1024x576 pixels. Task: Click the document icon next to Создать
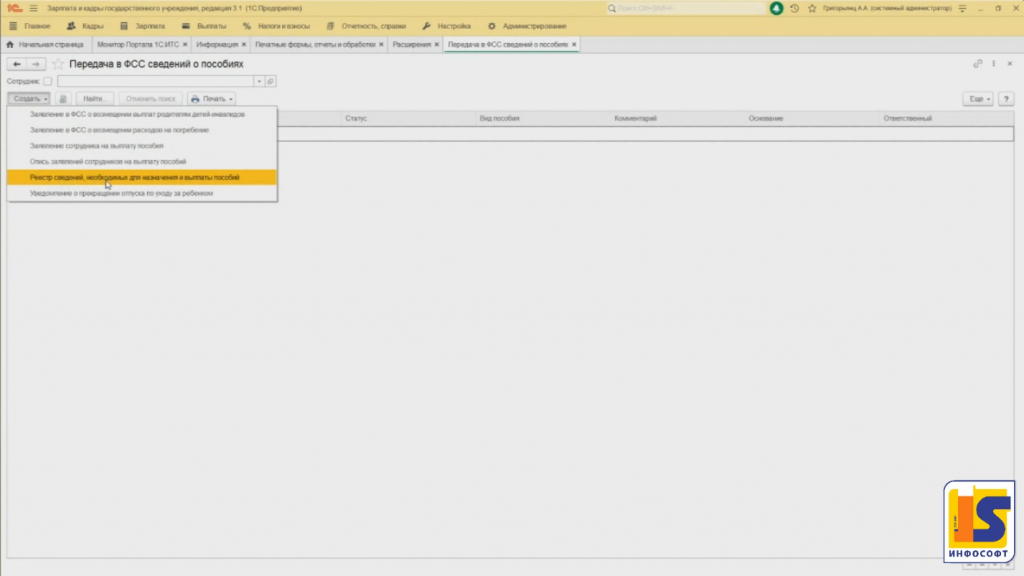[63, 99]
